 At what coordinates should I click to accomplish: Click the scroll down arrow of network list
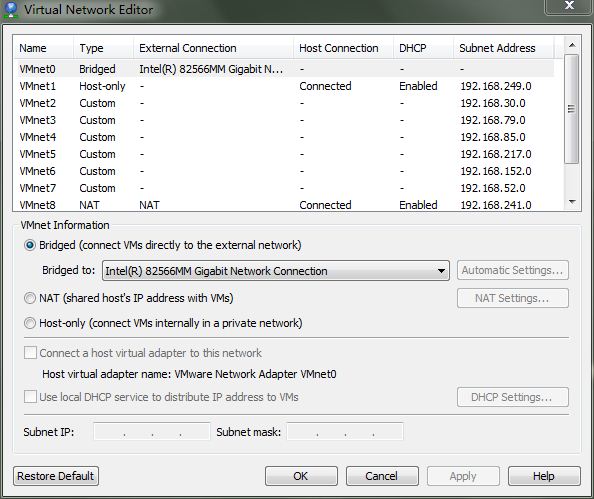[572, 202]
